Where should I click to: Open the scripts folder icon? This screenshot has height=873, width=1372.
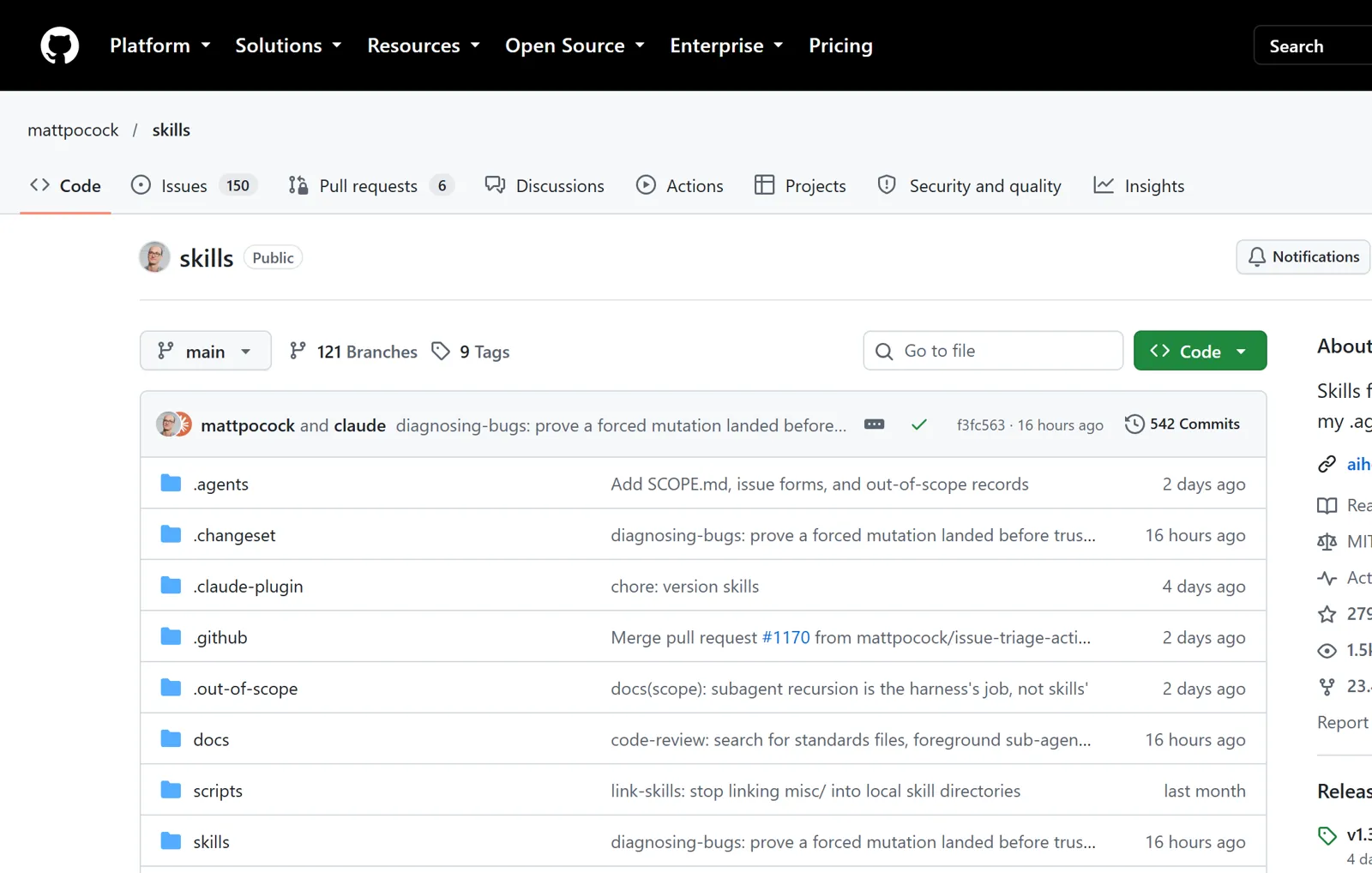[x=171, y=790]
